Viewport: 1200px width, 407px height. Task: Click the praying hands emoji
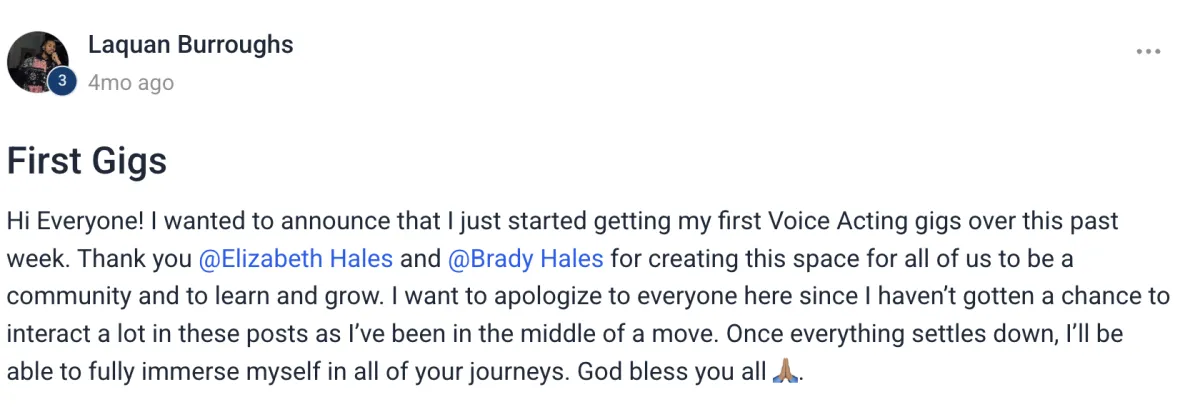pos(786,373)
